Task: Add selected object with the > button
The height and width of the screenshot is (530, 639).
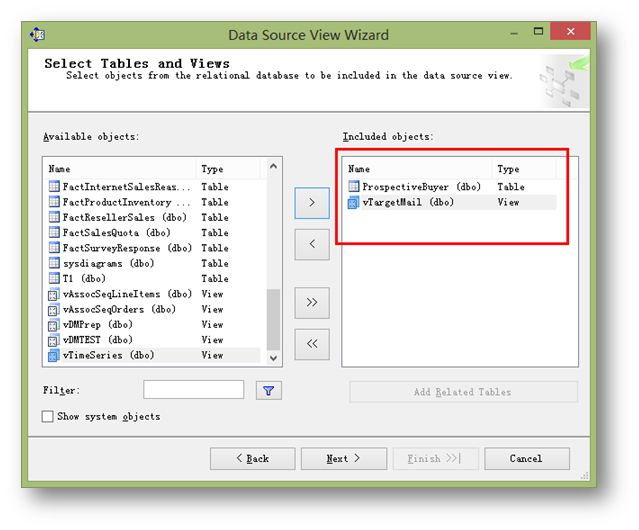Action: (x=312, y=203)
